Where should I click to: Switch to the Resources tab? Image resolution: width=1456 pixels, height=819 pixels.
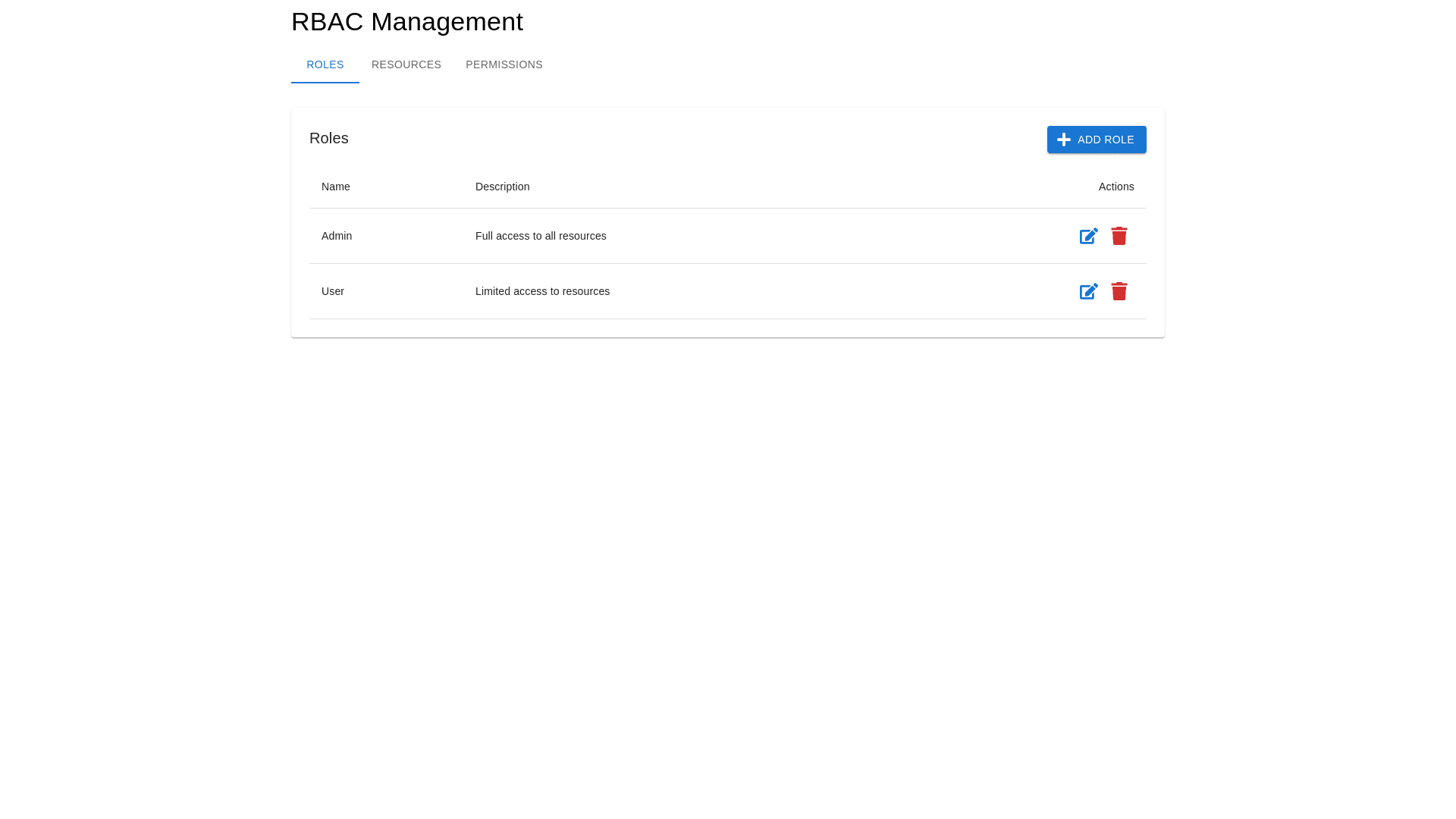406,64
